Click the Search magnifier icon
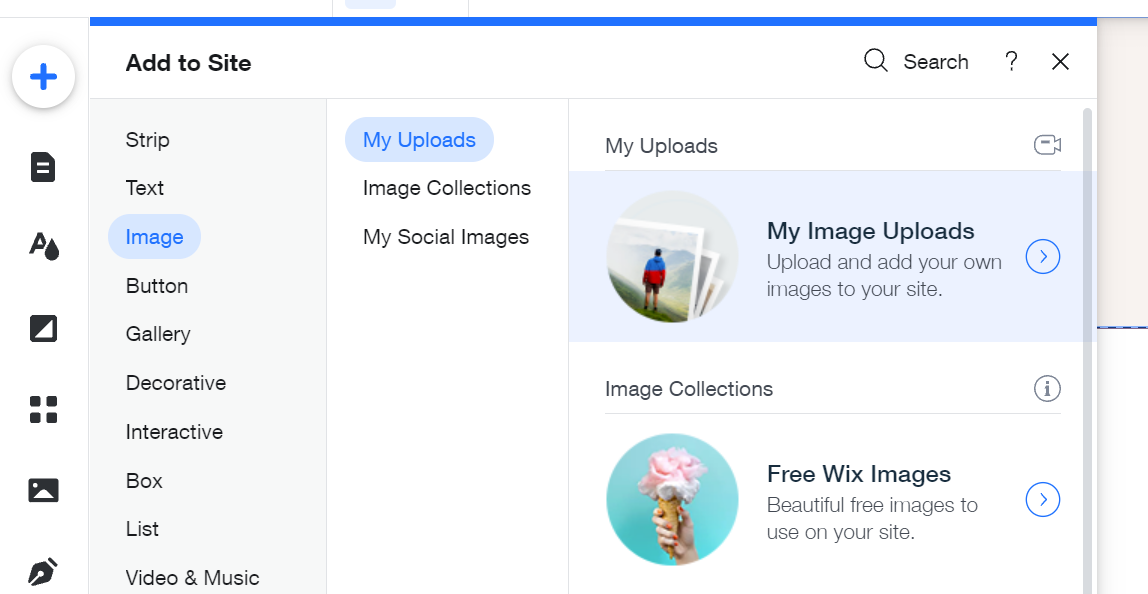This screenshot has width=1148, height=594. click(876, 61)
